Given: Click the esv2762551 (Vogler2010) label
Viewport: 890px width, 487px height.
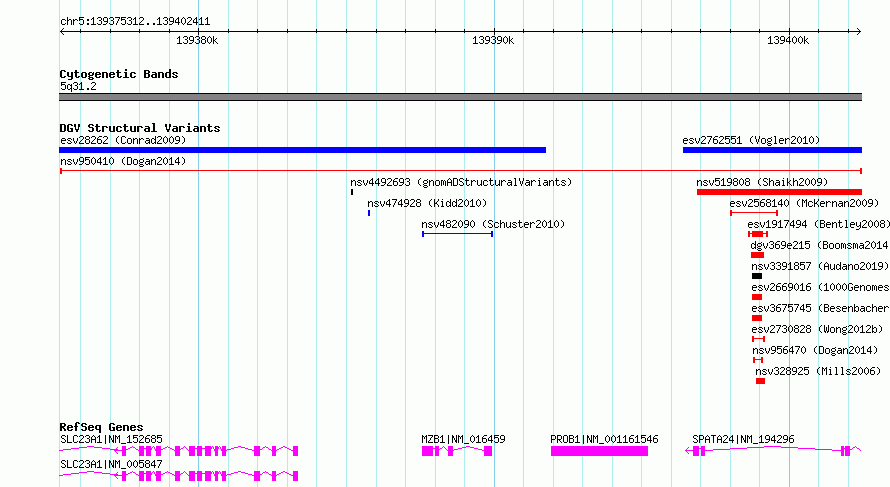Looking at the screenshot, I should [x=751, y=140].
